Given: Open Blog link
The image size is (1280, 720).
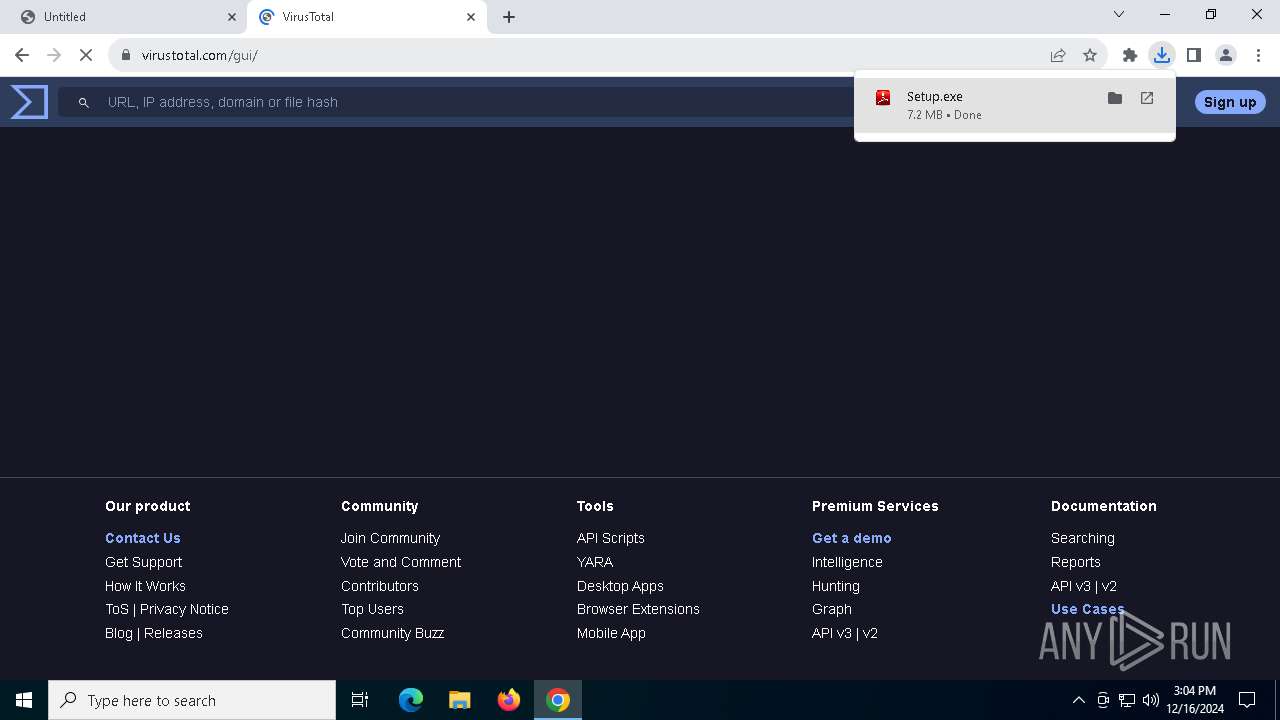Looking at the screenshot, I should 119,633.
